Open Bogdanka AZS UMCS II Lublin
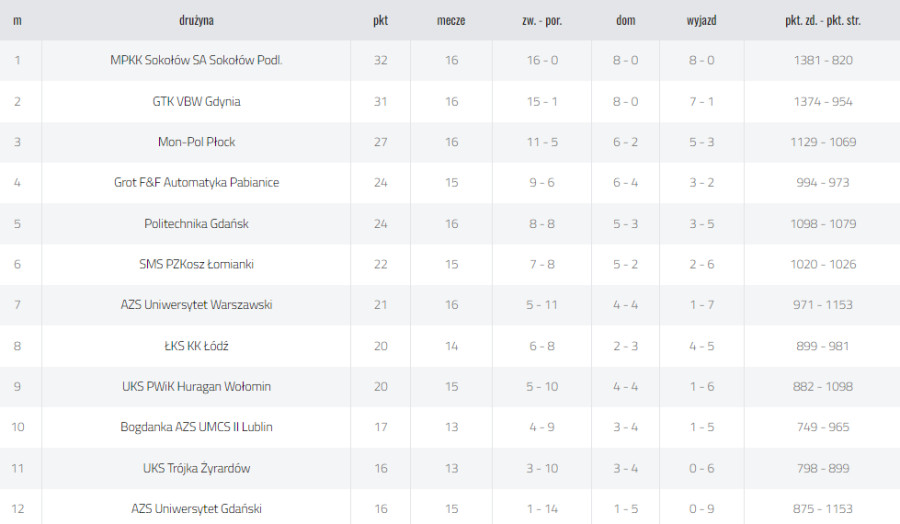This screenshot has height=524, width=900. [196, 427]
